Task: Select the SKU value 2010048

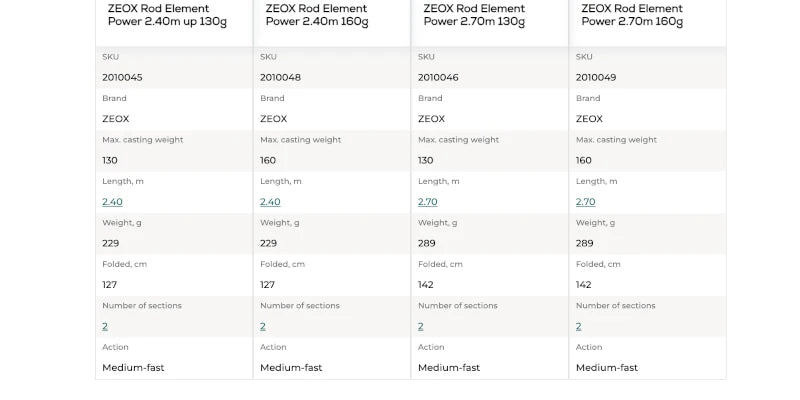Action: pyautogui.click(x=280, y=77)
